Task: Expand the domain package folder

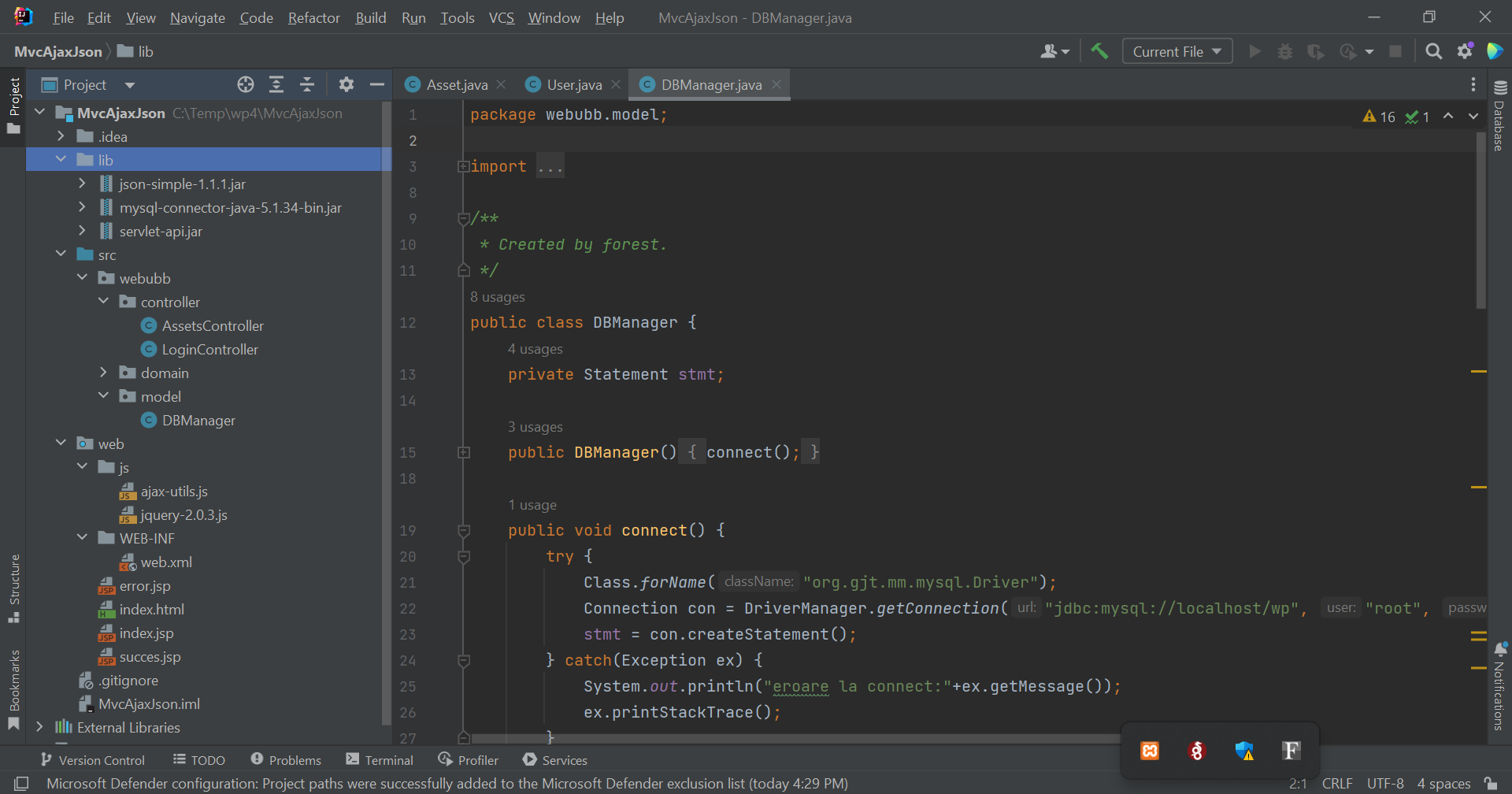Action: point(103,373)
